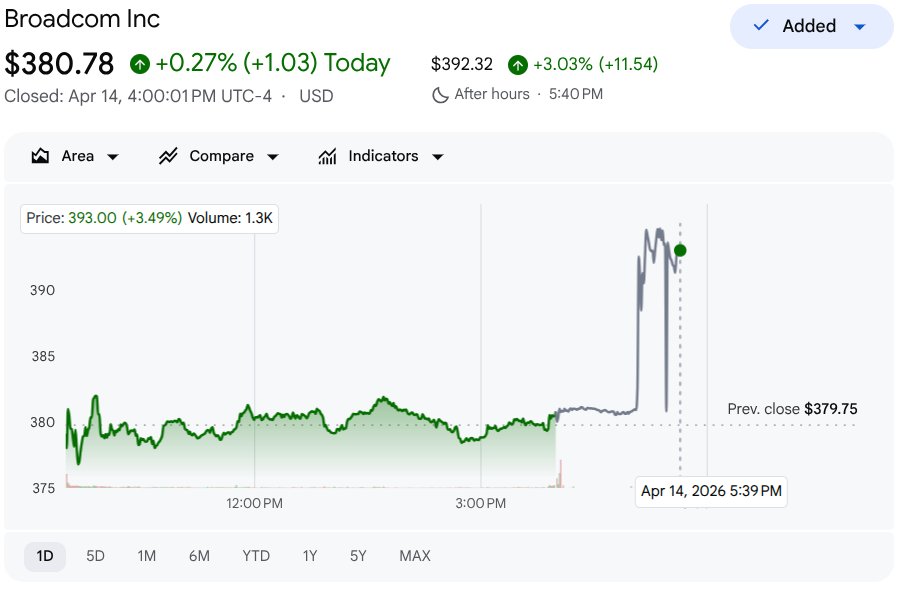Click the moon After hours icon
The height and width of the screenshot is (597, 903).
[440, 94]
